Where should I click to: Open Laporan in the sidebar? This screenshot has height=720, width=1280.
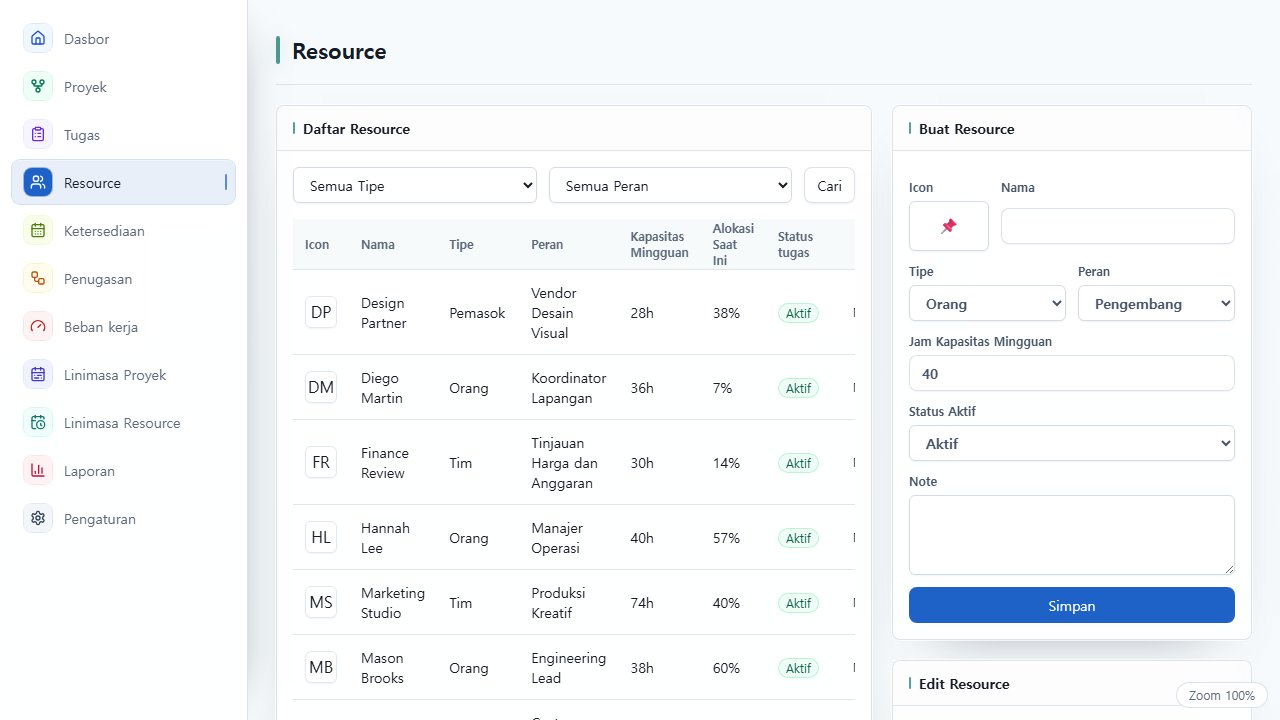123,471
